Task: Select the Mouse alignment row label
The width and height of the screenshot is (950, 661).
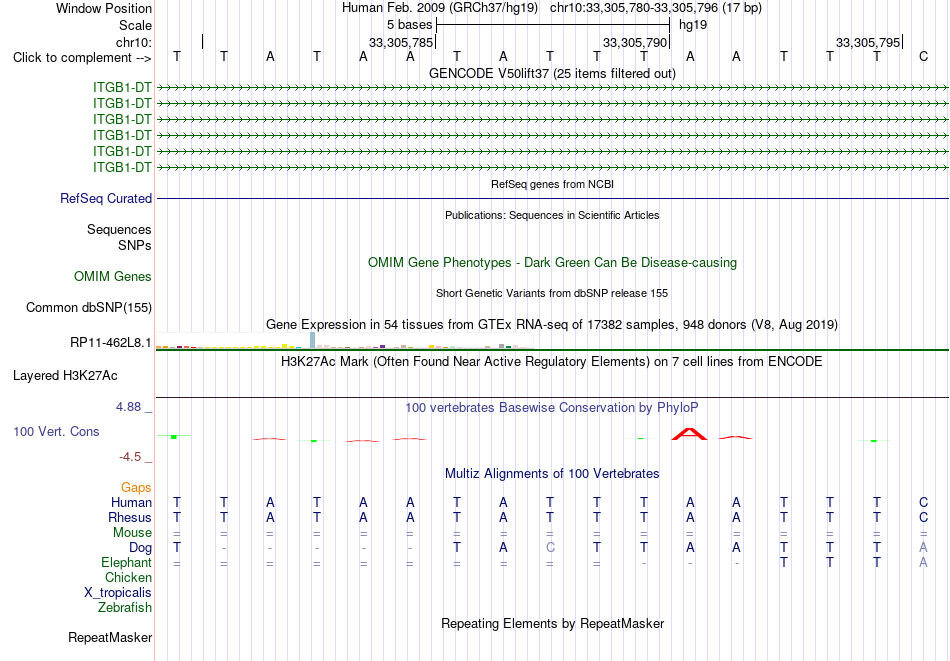Action: pos(133,533)
